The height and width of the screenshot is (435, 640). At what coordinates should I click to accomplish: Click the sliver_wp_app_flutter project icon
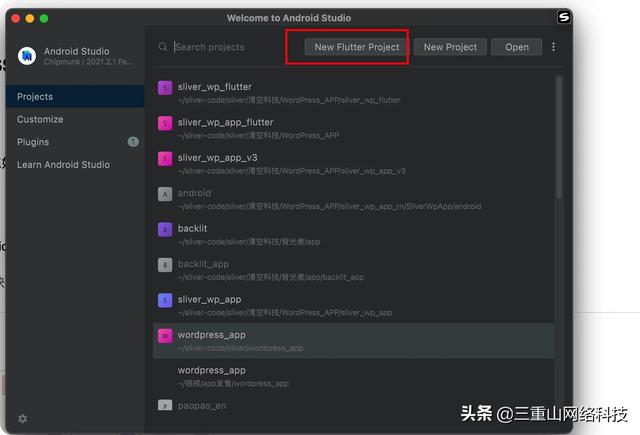tap(165, 123)
